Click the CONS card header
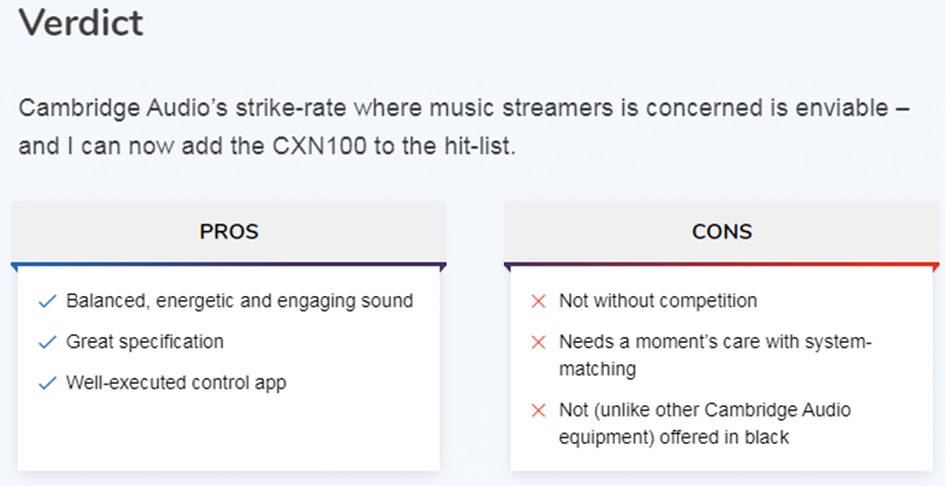Screen dimensions: 945x486 tap(721, 232)
